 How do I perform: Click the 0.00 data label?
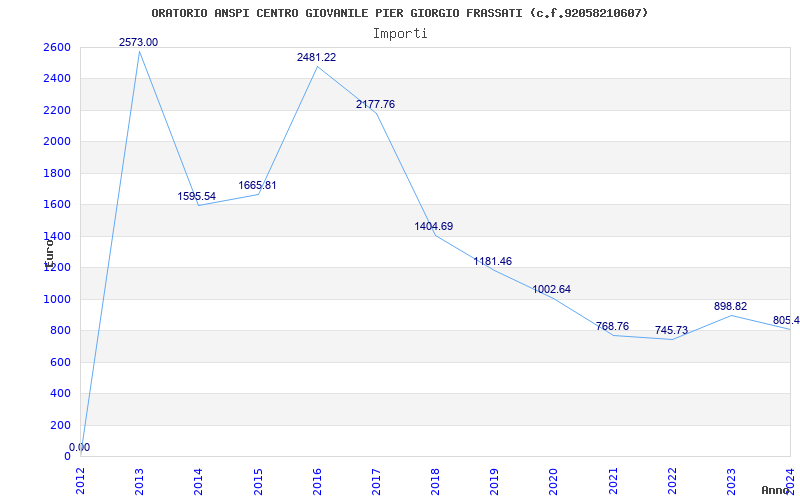80,447
